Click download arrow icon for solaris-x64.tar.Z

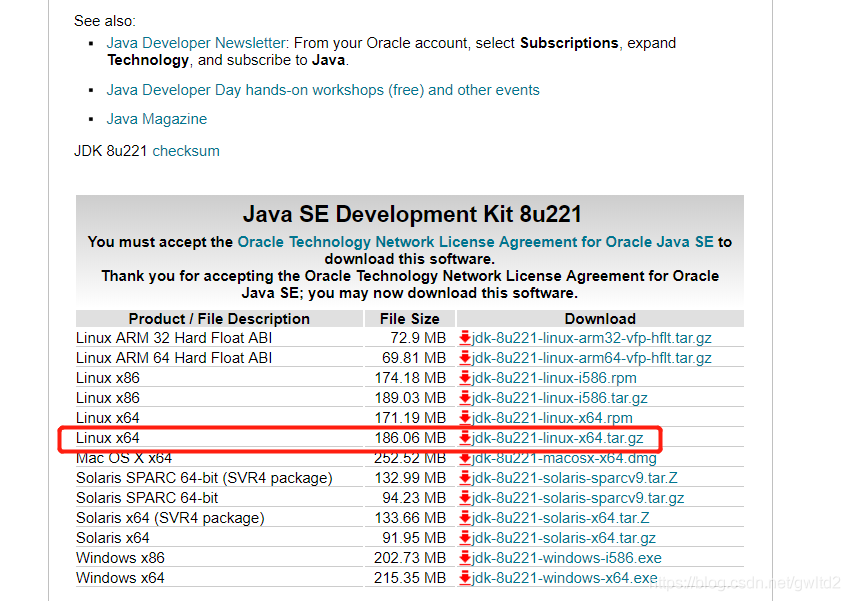point(465,518)
